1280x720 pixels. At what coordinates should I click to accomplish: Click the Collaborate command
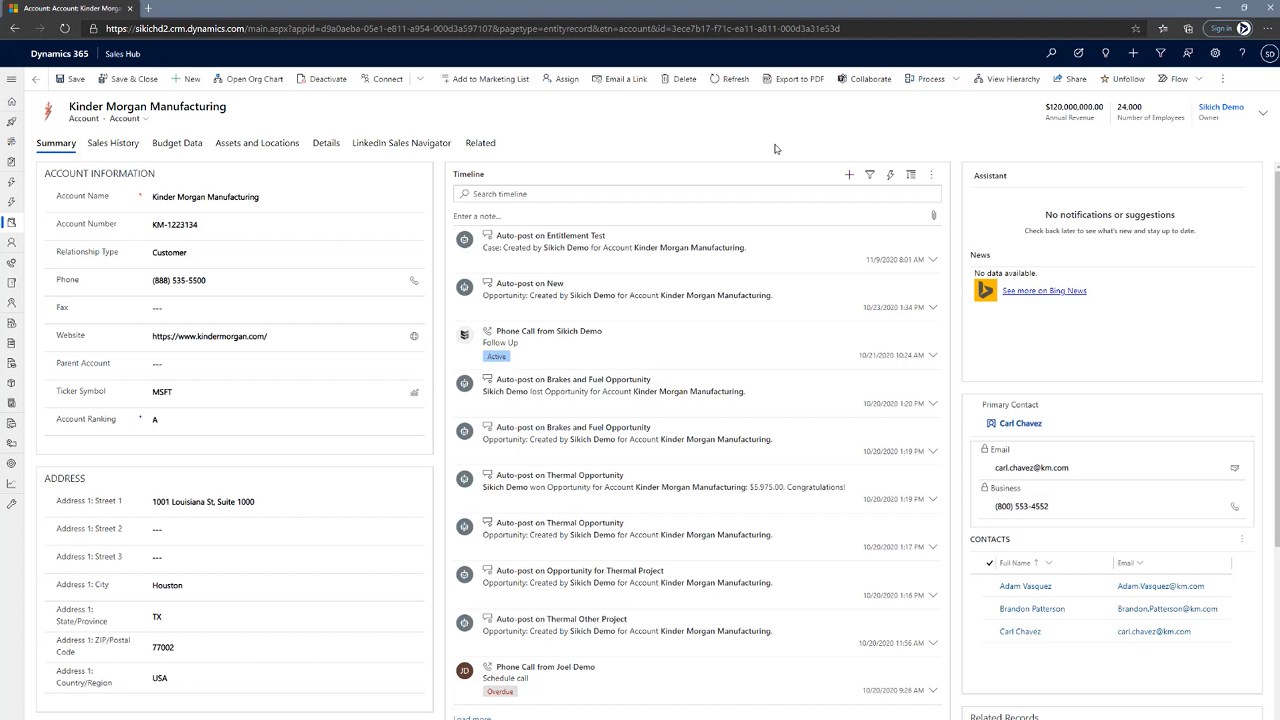click(864, 79)
